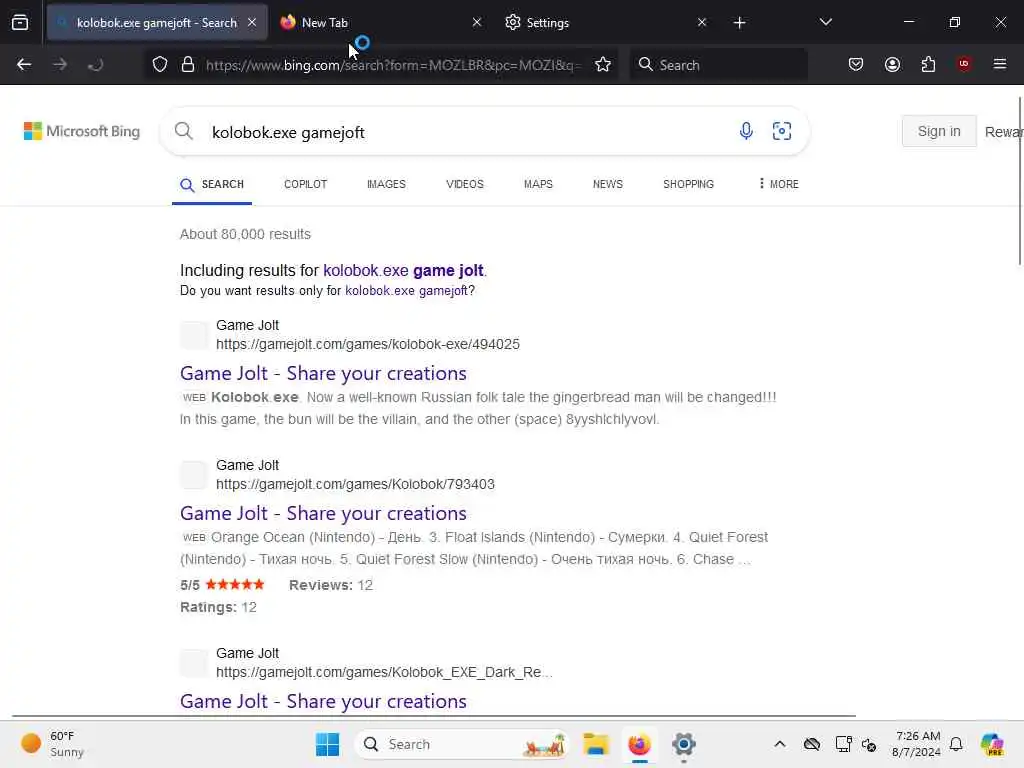Open the Microsoft Bing logo homepage
Viewport: 1024px width, 768px height.
tap(82, 131)
